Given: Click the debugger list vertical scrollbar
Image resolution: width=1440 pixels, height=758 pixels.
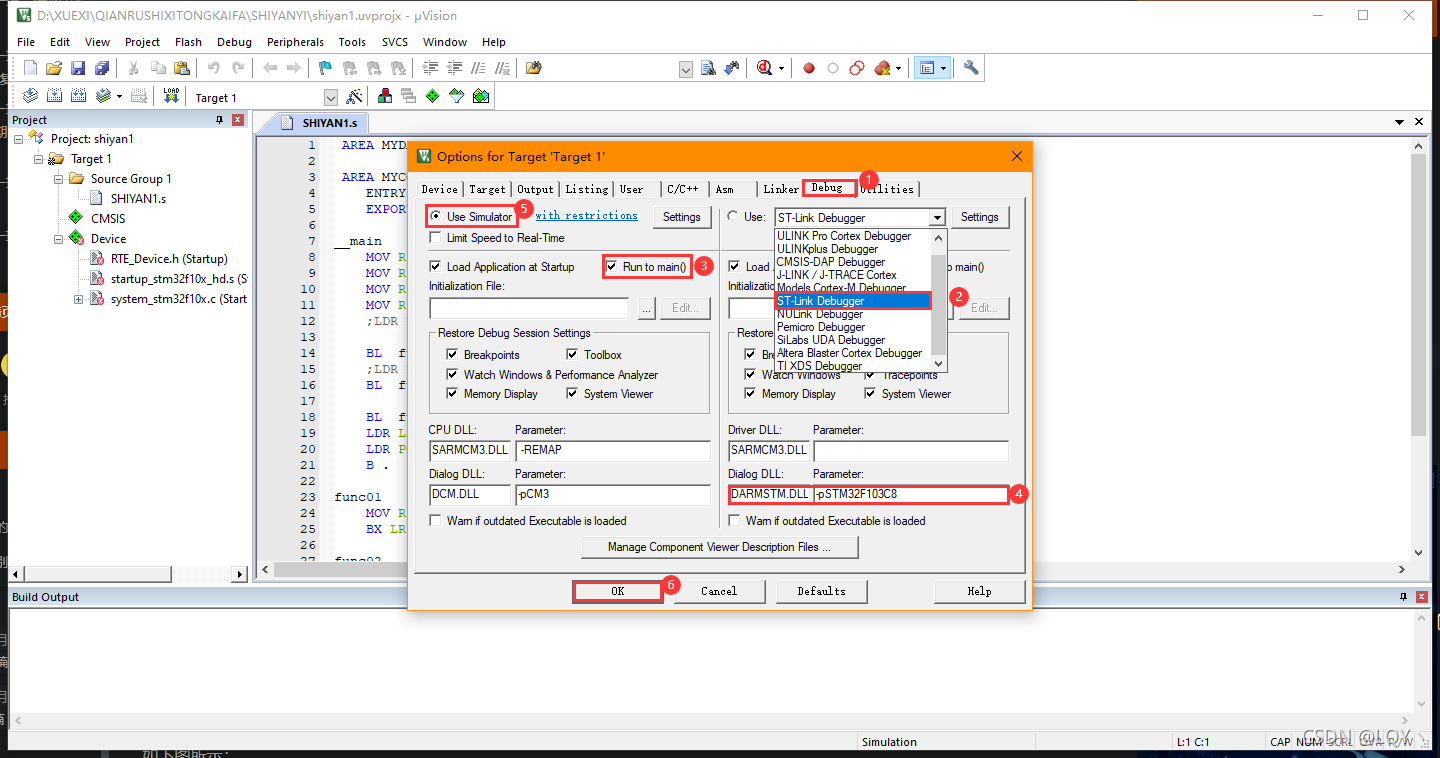Looking at the screenshot, I should pos(938,301).
